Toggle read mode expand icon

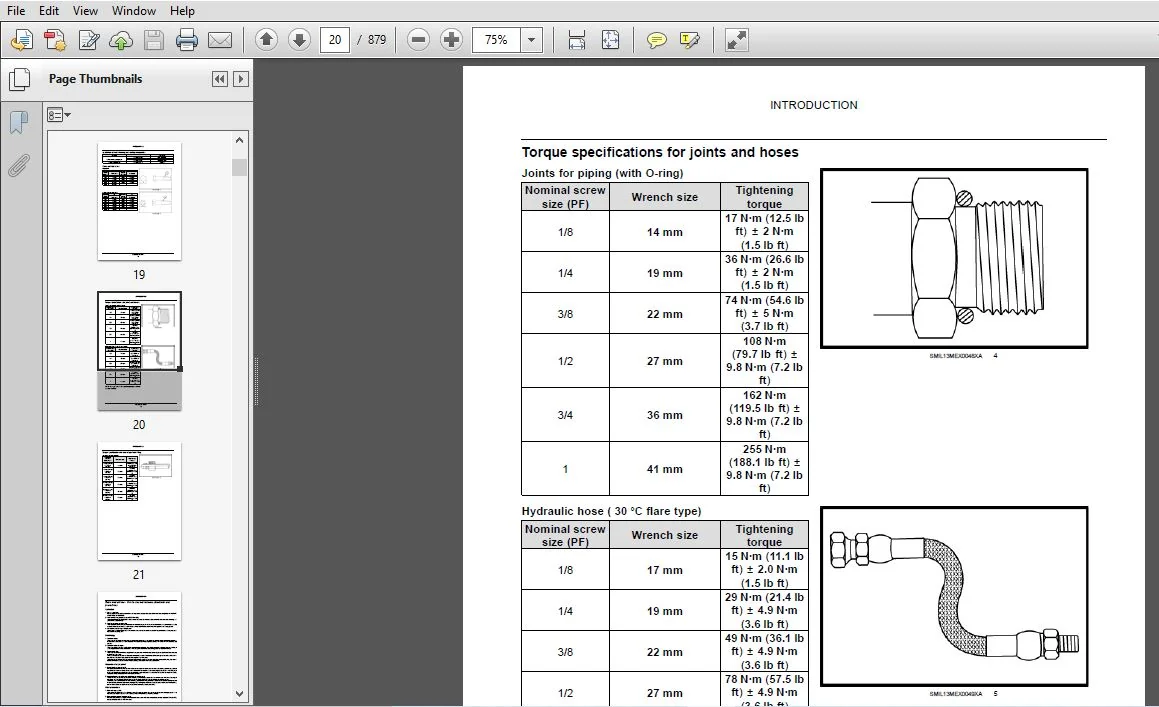736,40
